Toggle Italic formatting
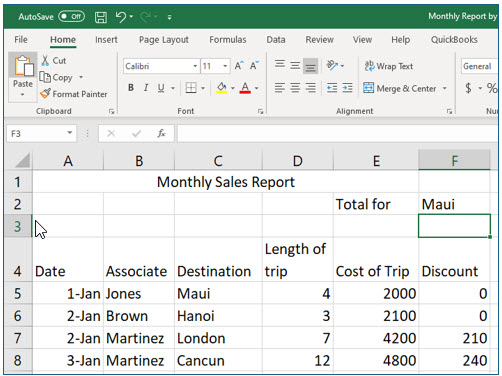Viewport: 502px width, 376px height. coord(146,88)
